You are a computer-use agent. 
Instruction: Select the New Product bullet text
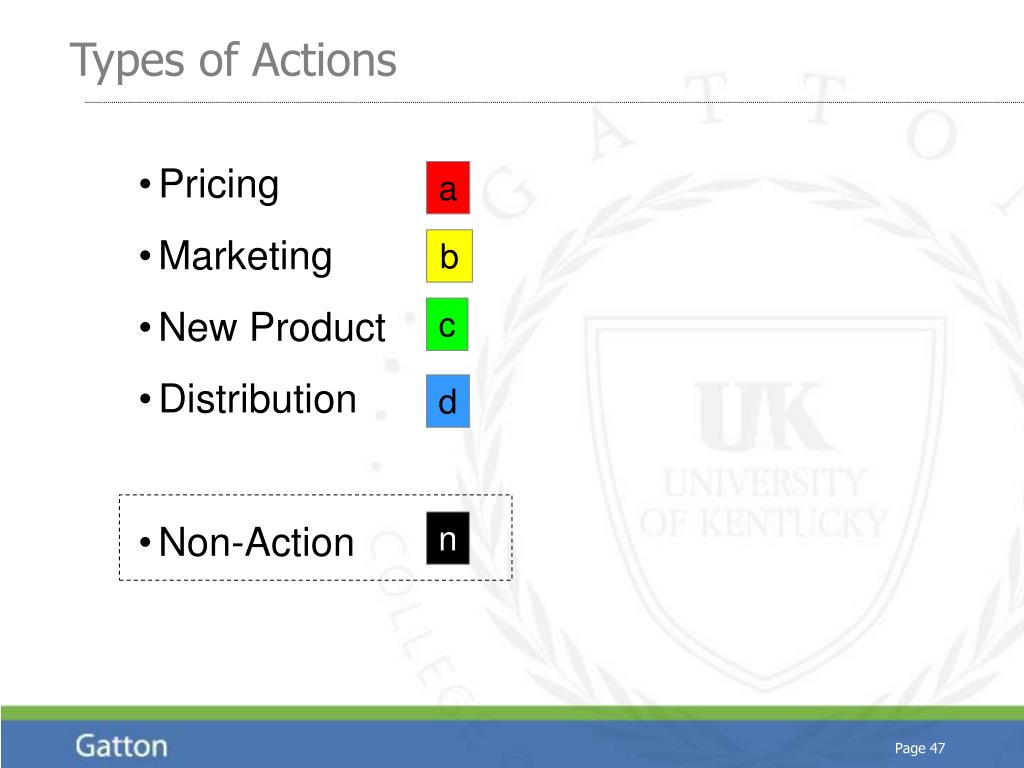pos(272,327)
